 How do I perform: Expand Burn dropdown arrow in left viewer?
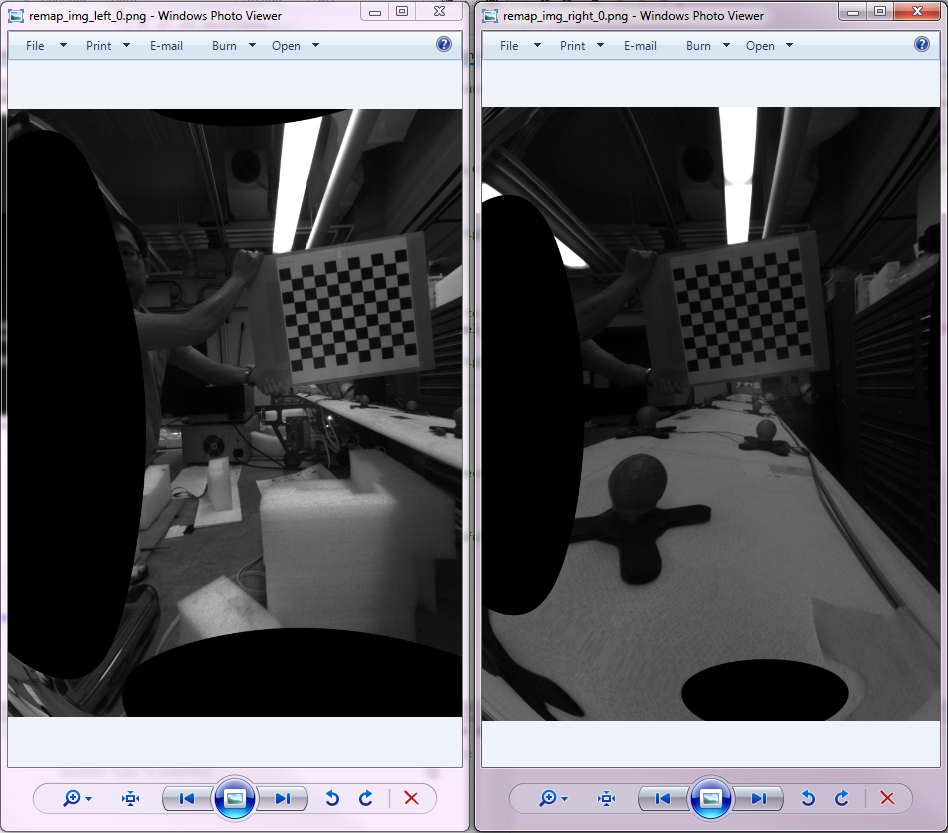(253, 45)
